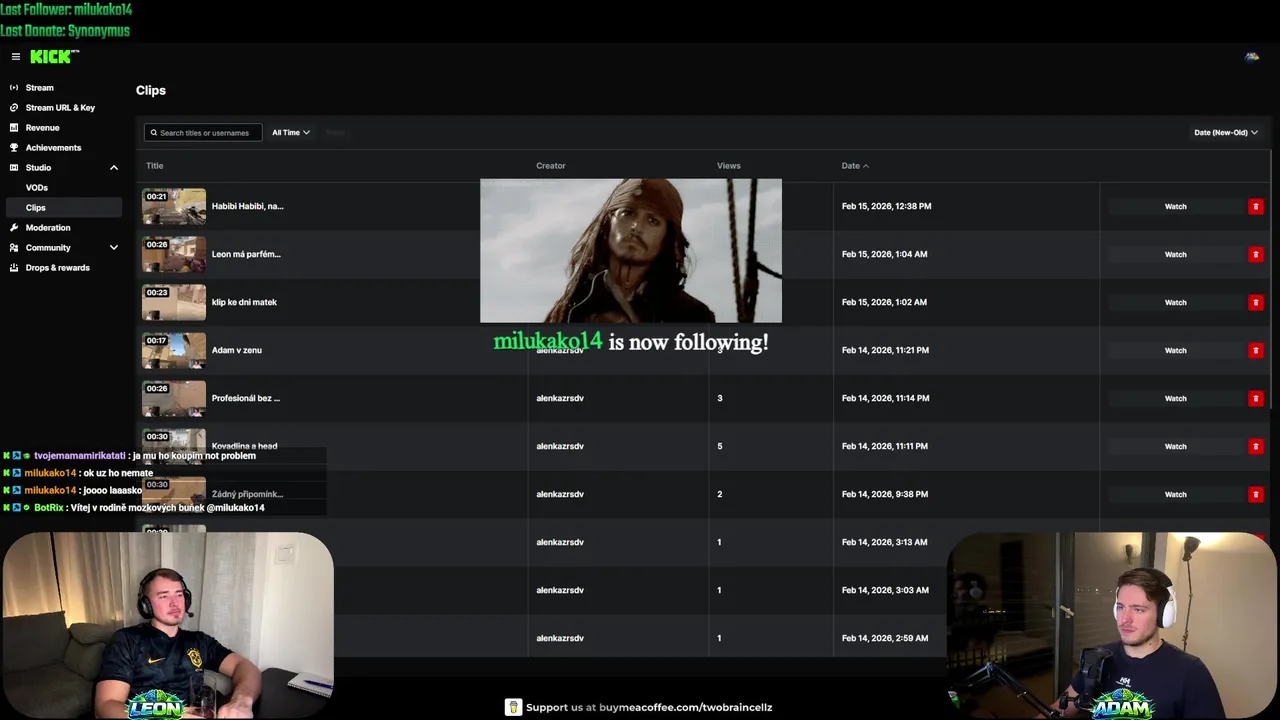Click the search magnifier icon

click(154, 133)
